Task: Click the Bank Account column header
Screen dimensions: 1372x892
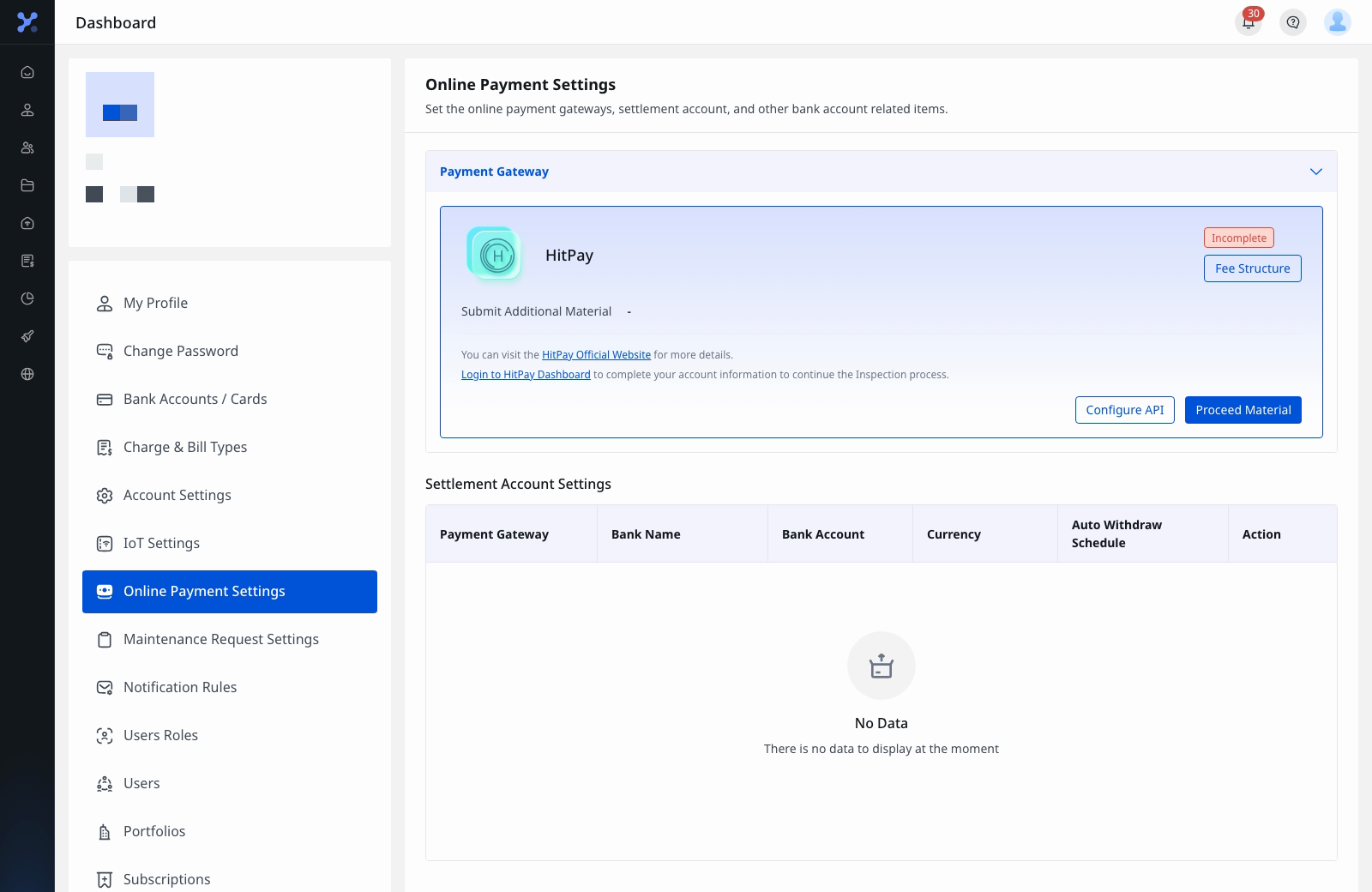Action: (x=840, y=533)
